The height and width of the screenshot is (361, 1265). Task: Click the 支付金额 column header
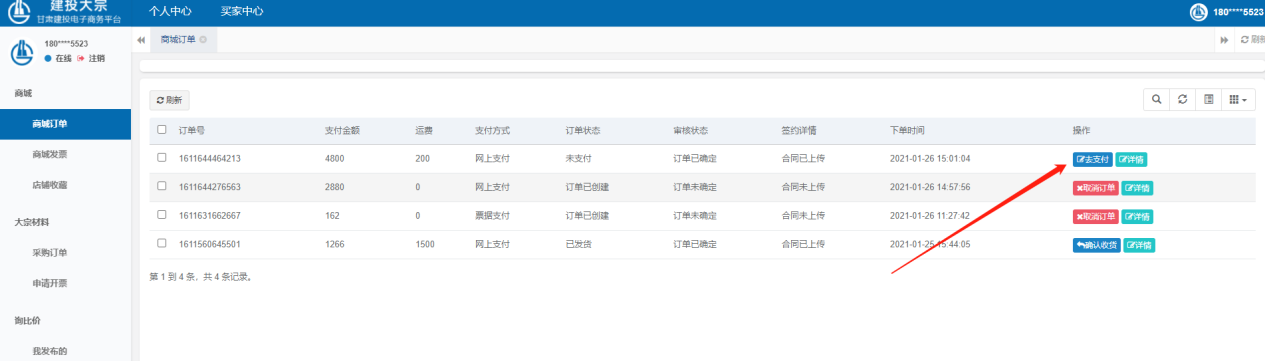[x=342, y=131]
